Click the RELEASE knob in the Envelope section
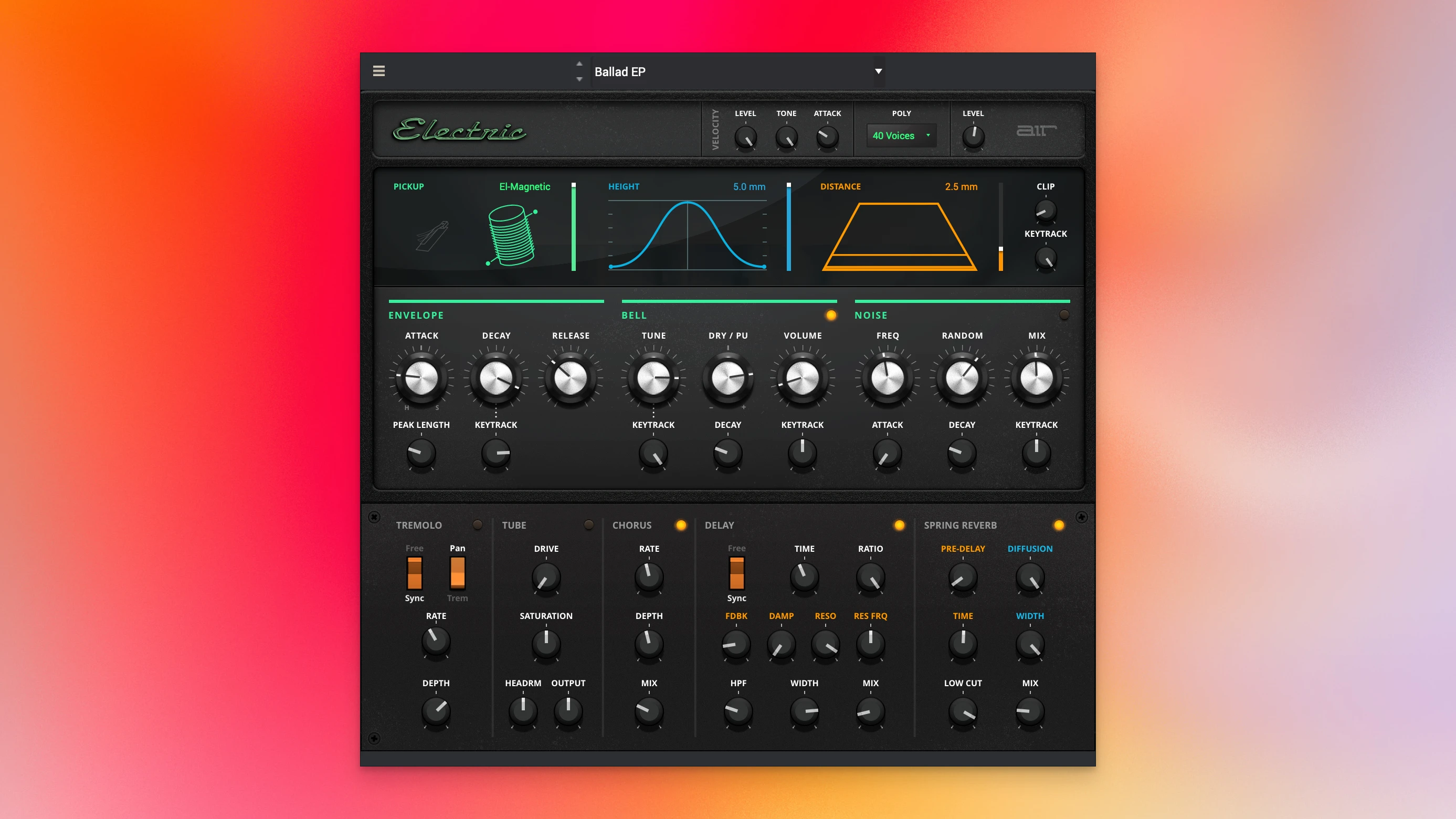Screen dimensions: 1456x819 pos(571,379)
